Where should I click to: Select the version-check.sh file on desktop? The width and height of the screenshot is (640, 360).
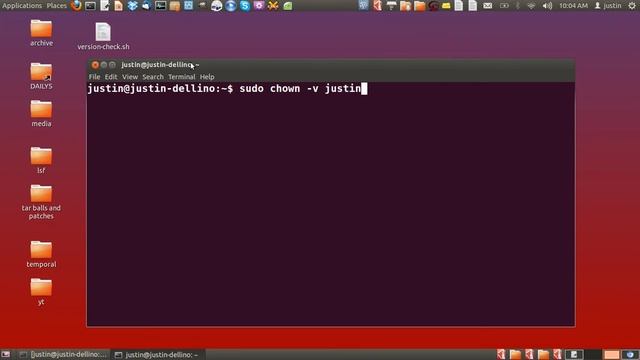pos(103,37)
